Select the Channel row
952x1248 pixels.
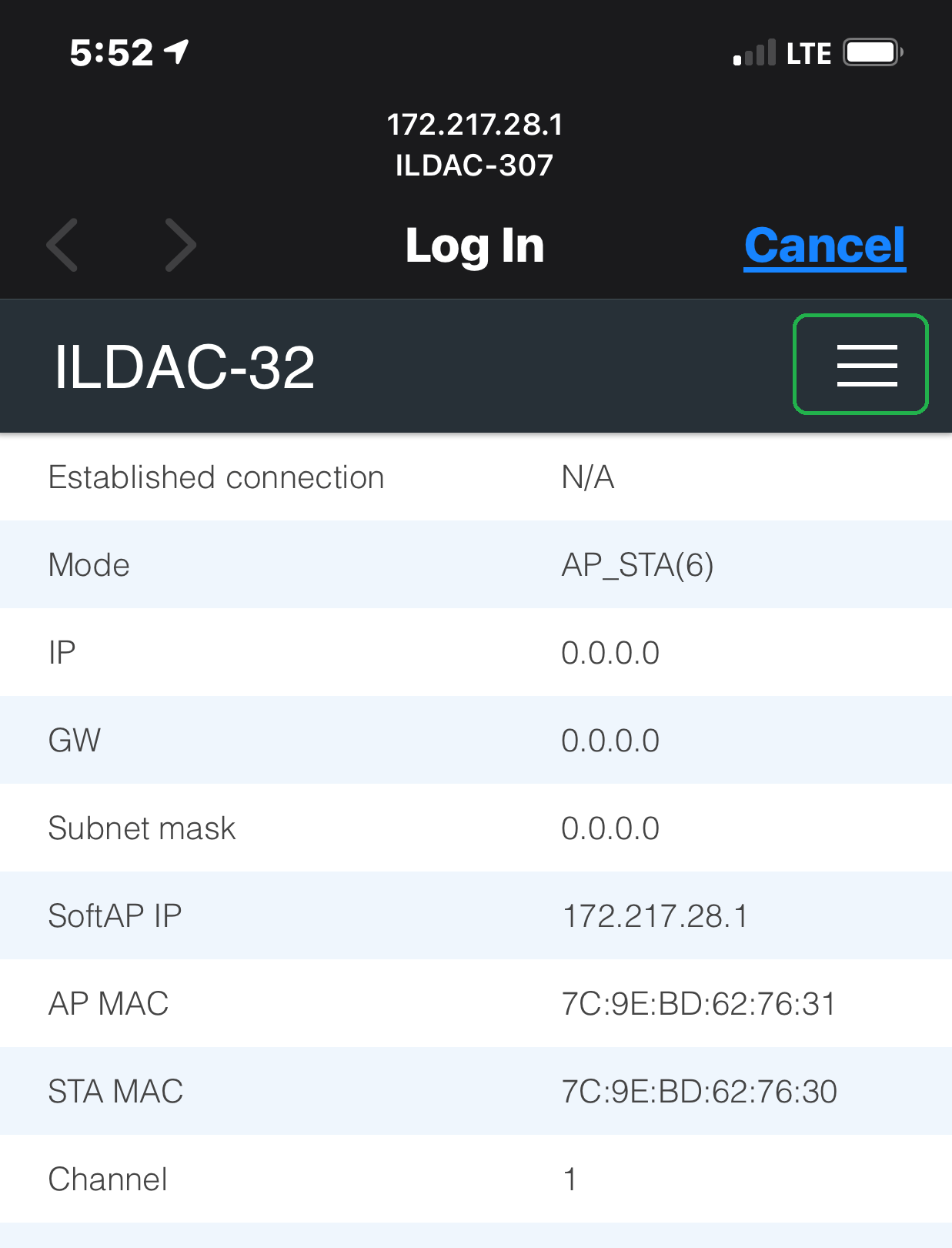(x=476, y=1179)
